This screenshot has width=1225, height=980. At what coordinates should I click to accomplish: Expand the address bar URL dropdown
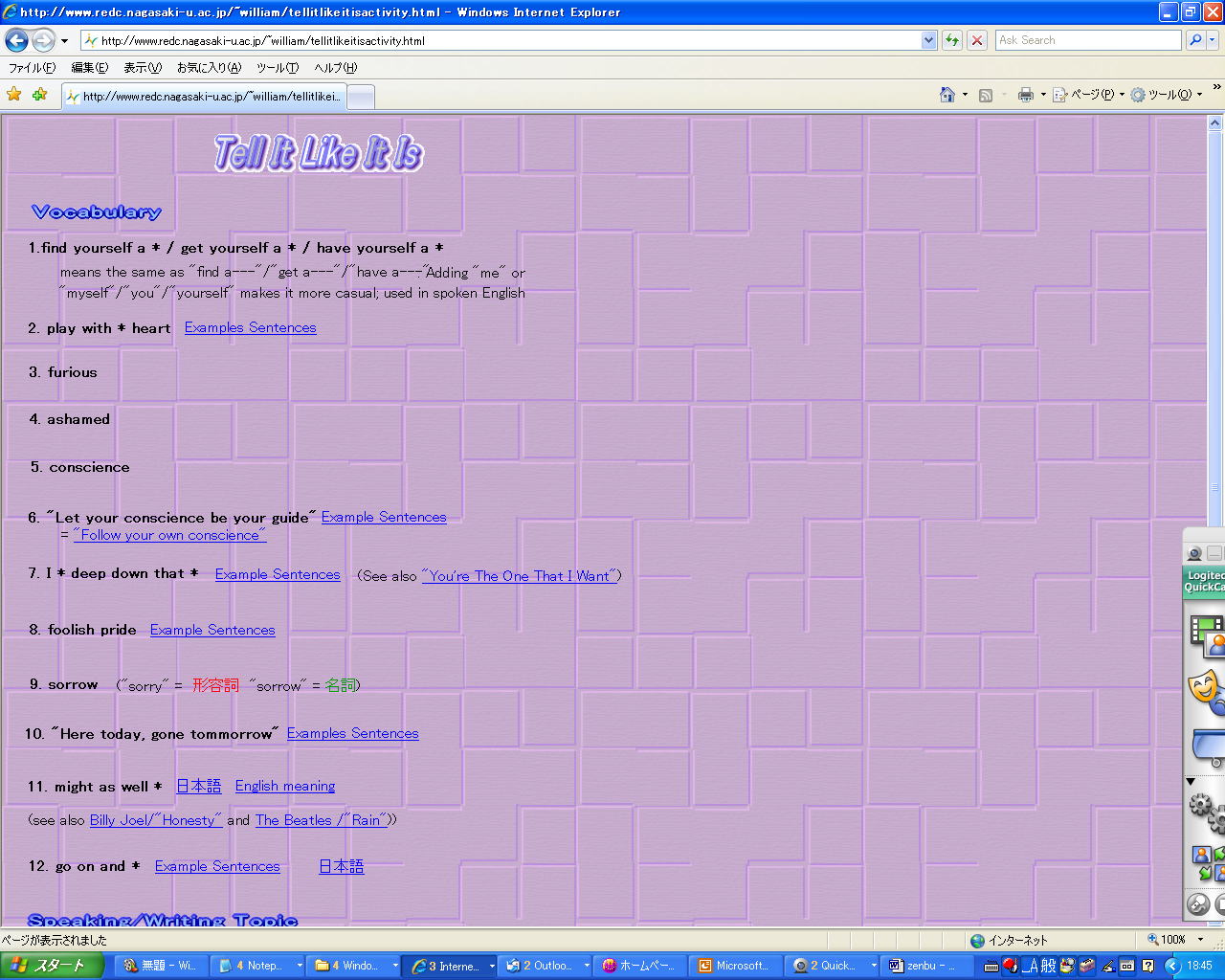(x=928, y=40)
